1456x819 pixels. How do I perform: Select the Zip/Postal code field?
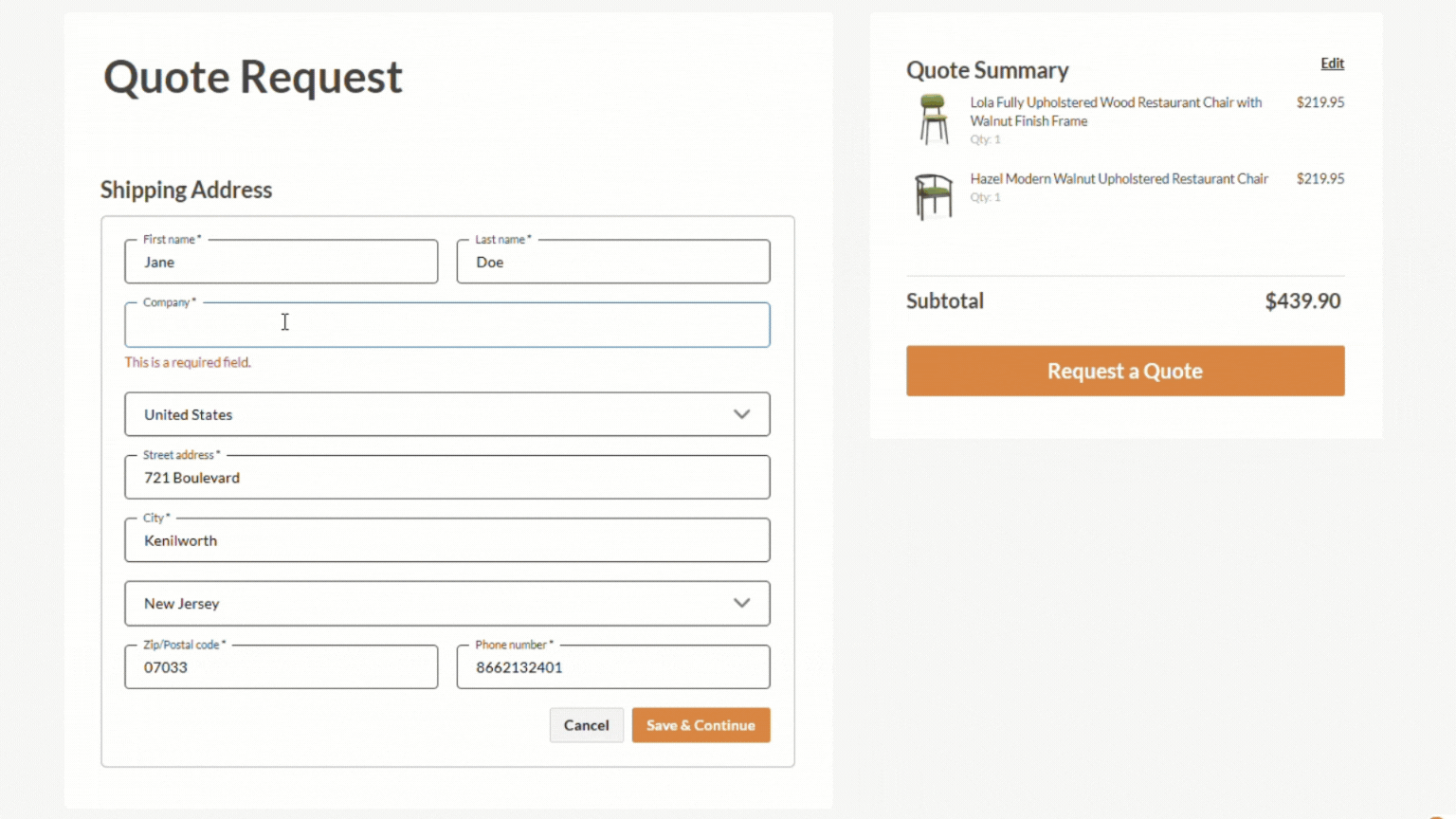coord(281,666)
